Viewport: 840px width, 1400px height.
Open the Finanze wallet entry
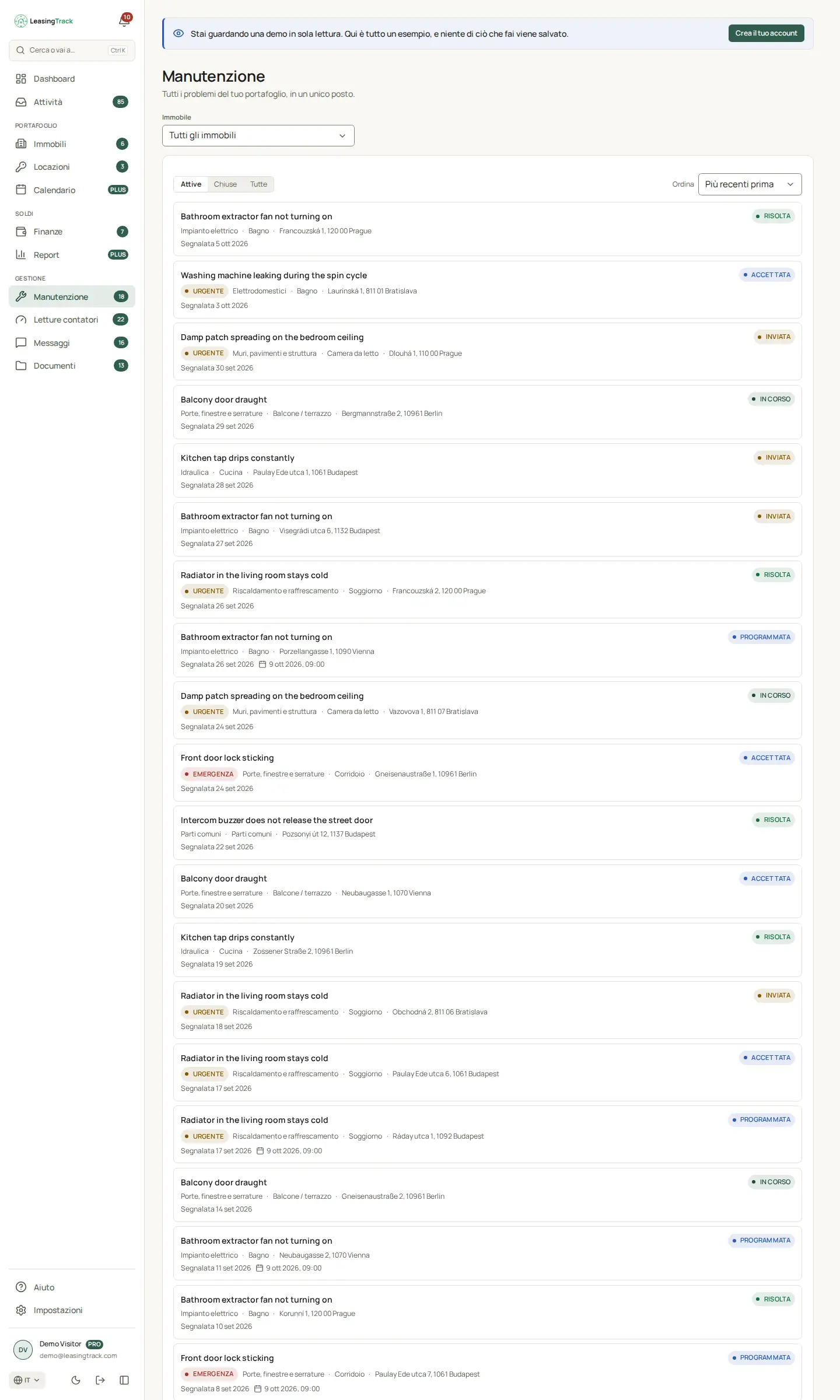click(72, 232)
